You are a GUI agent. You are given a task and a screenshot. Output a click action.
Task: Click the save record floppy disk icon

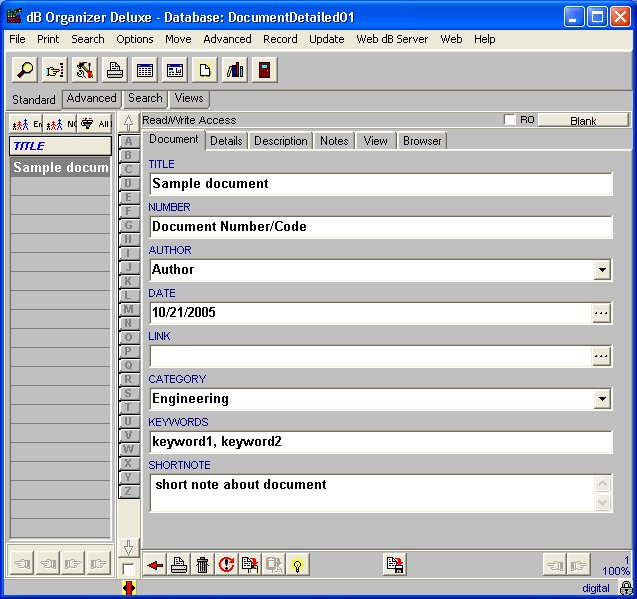pyautogui.click(x=395, y=564)
